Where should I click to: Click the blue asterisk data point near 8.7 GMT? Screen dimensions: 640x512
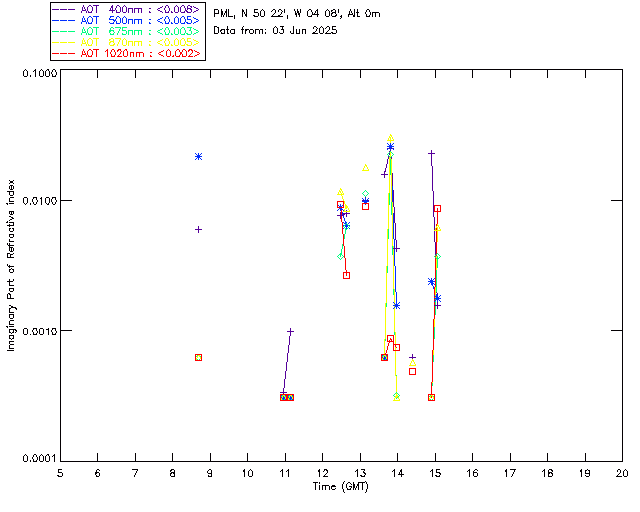point(198,156)
